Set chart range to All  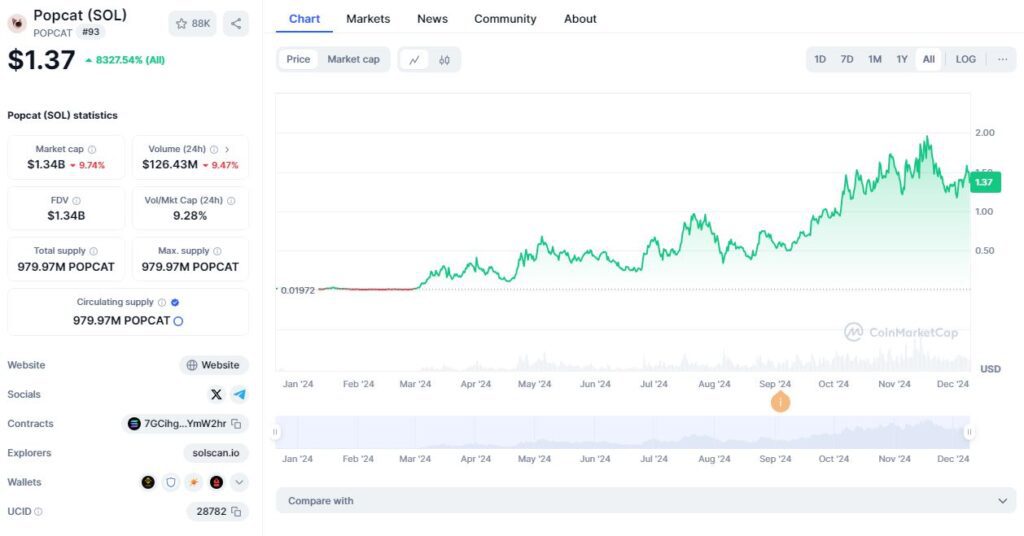(929, 59)
